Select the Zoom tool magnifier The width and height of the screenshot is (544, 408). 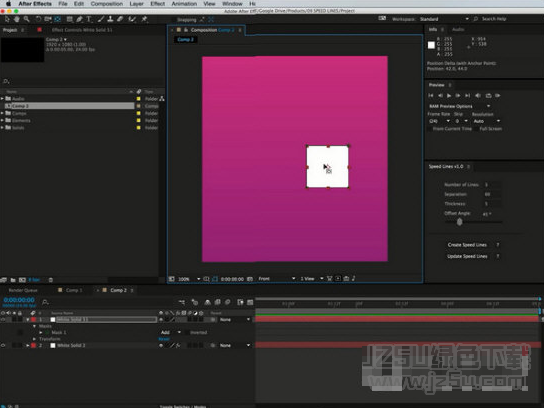26,19
